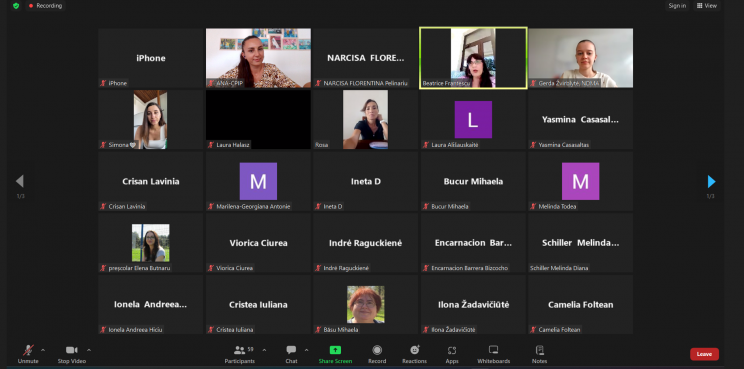
Task: Select the Camelia Foltean tile
Action: point(580,304)
